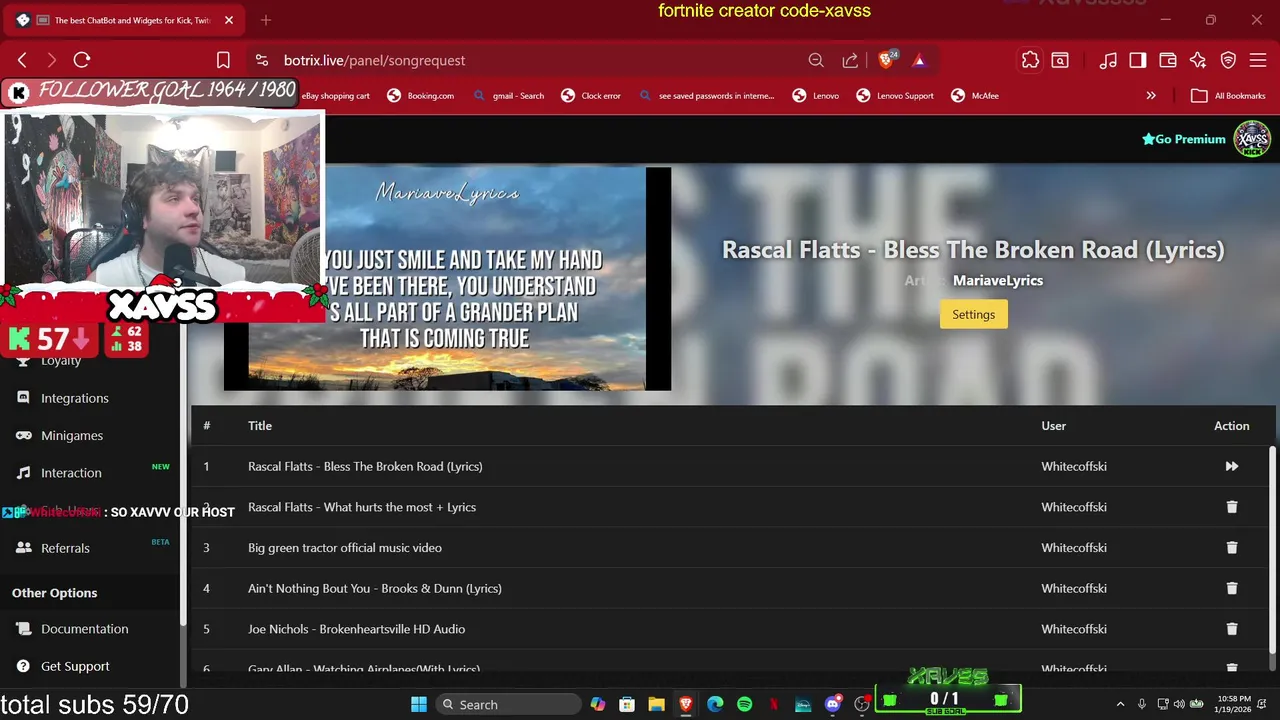Click the song video lyric thumbnail
Screen dimensions: 1280x720
447,278
